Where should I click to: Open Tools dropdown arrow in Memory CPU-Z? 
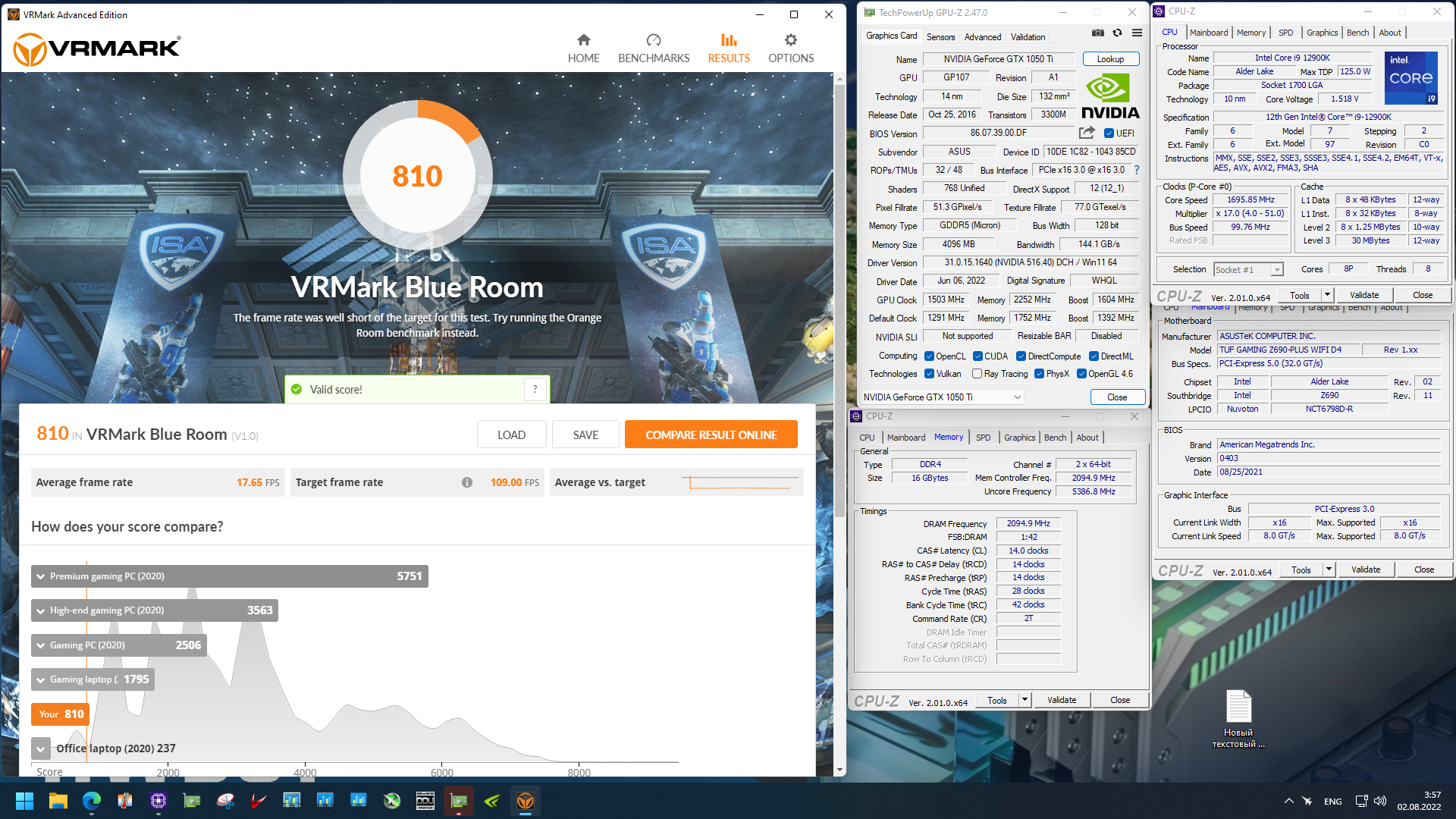[1025, 700]
